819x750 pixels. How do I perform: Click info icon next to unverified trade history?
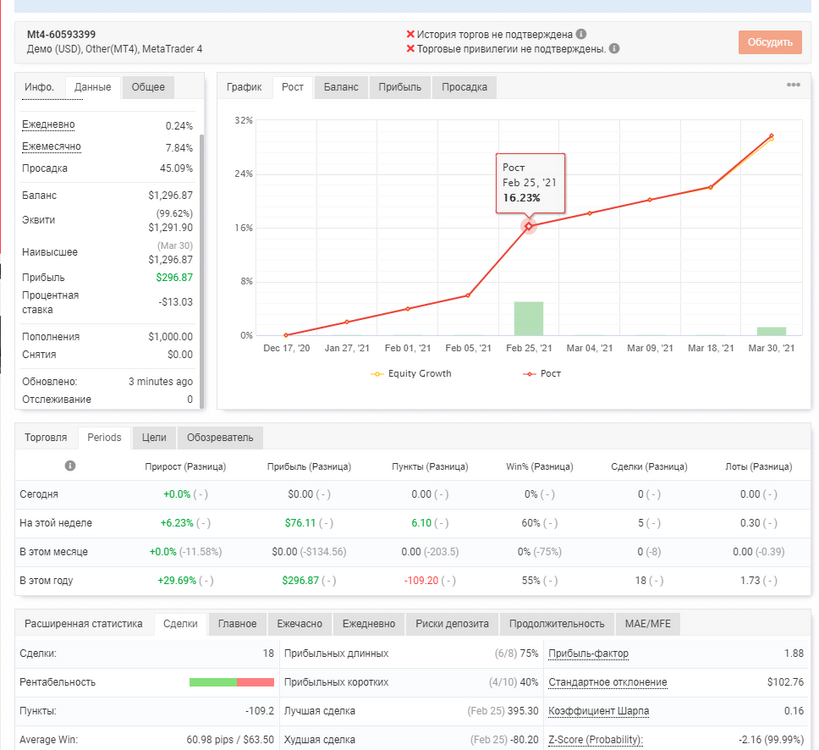pyautogui.click(x=581, y=34)
